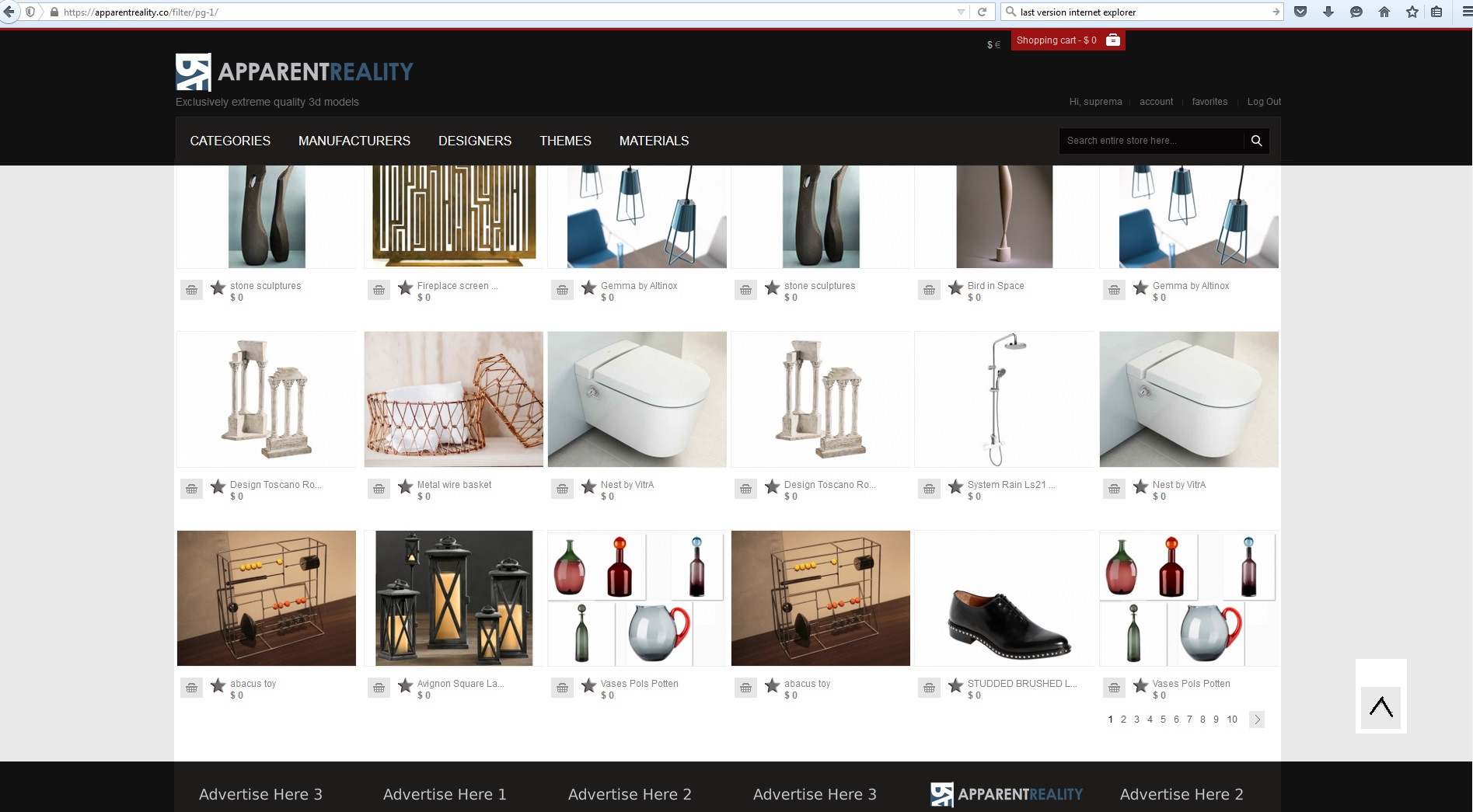Add STUDDED BRUSHED shoe to cart
Screen dimensions: 1473x812
coord(929,688)
